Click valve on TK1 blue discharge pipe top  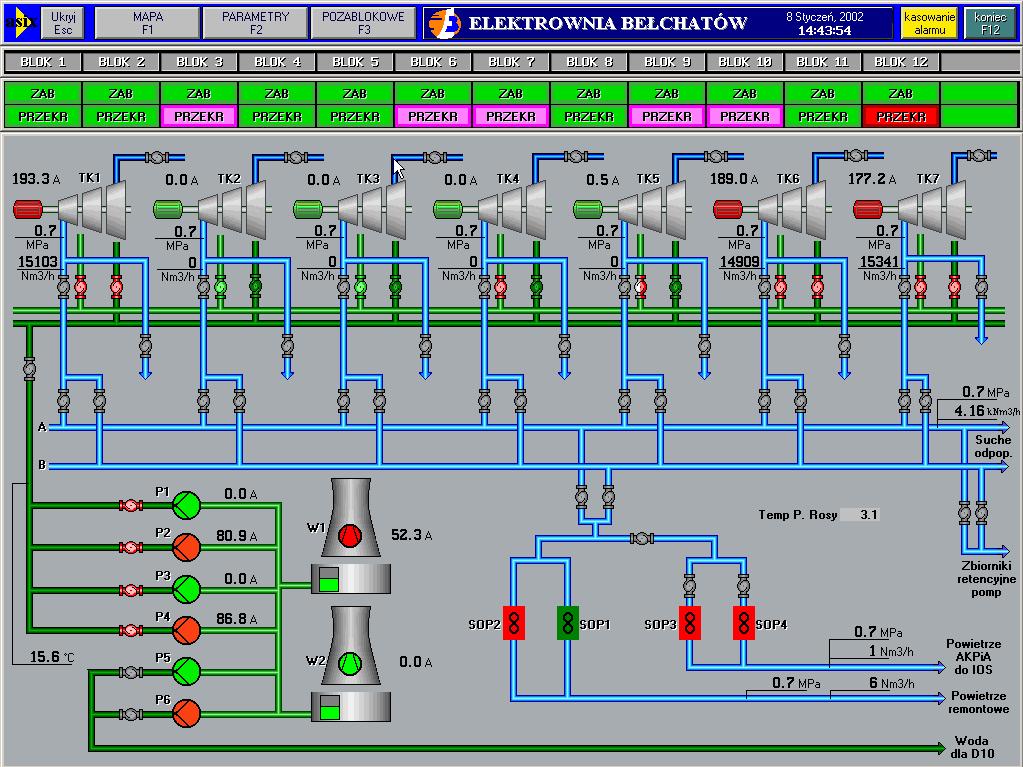click(x=157, y=157)
